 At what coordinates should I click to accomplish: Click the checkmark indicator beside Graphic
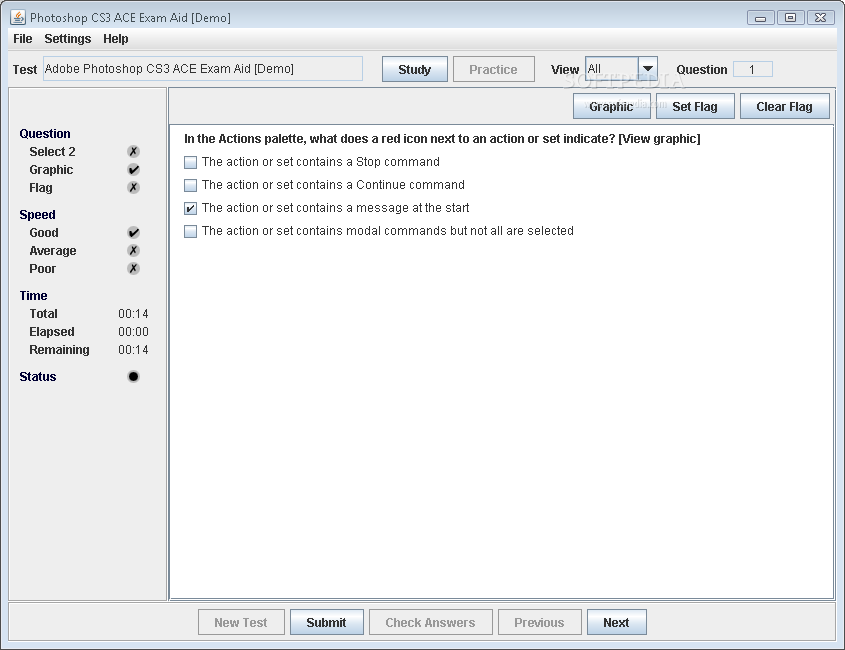click(133, 170)
